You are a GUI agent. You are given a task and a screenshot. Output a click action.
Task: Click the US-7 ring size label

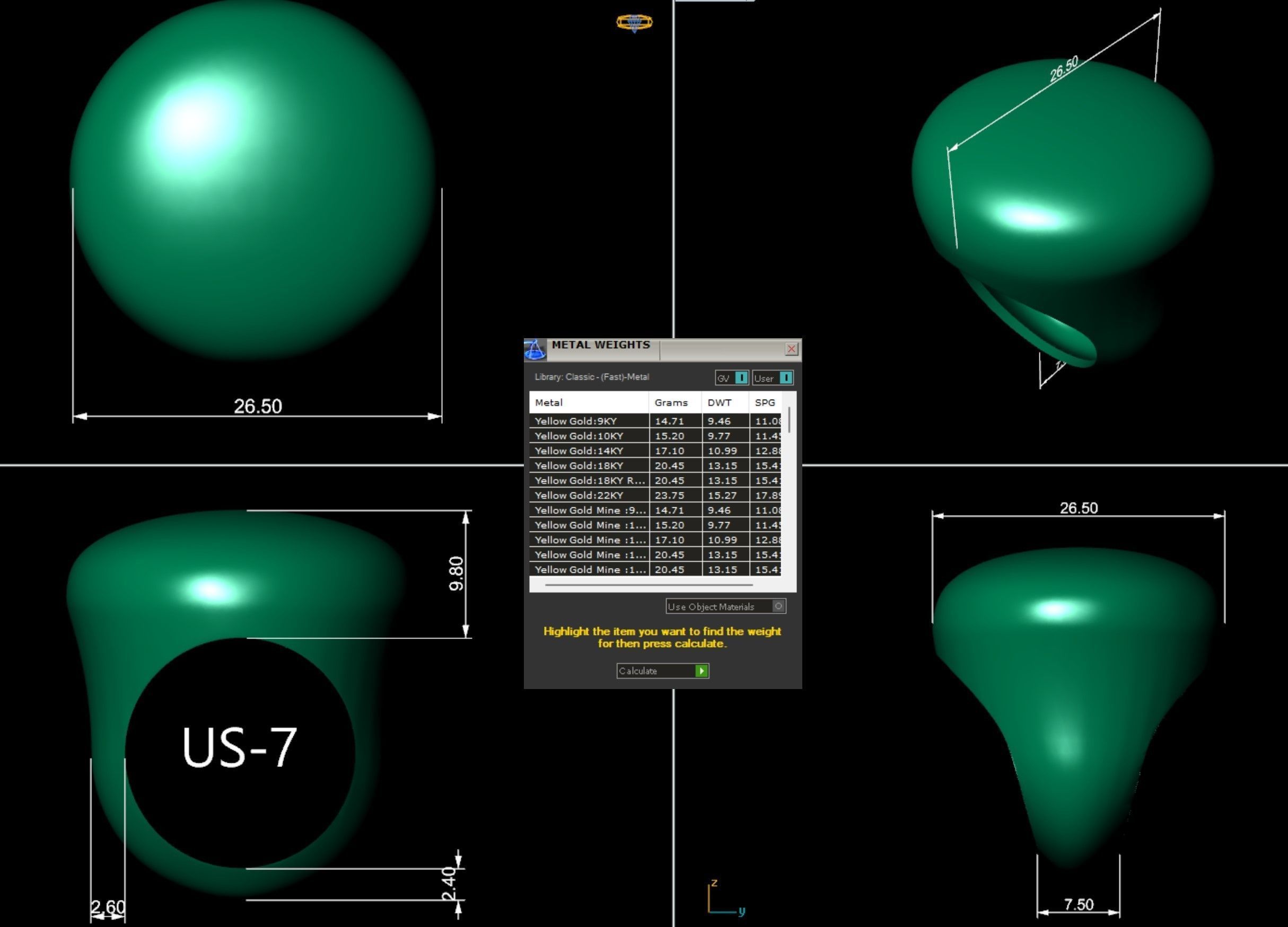239,748
